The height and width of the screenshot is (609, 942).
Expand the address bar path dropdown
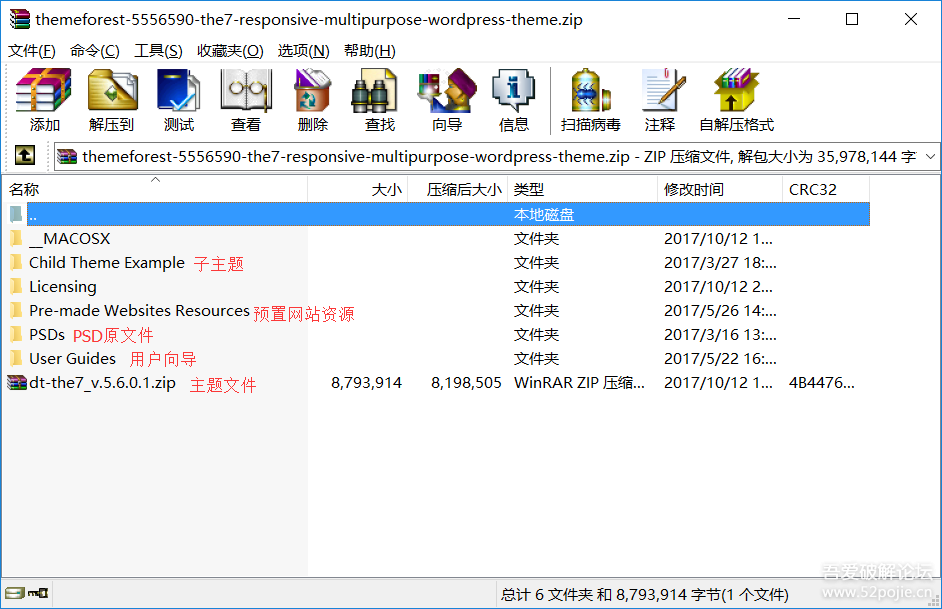click(x=931, y=157)
